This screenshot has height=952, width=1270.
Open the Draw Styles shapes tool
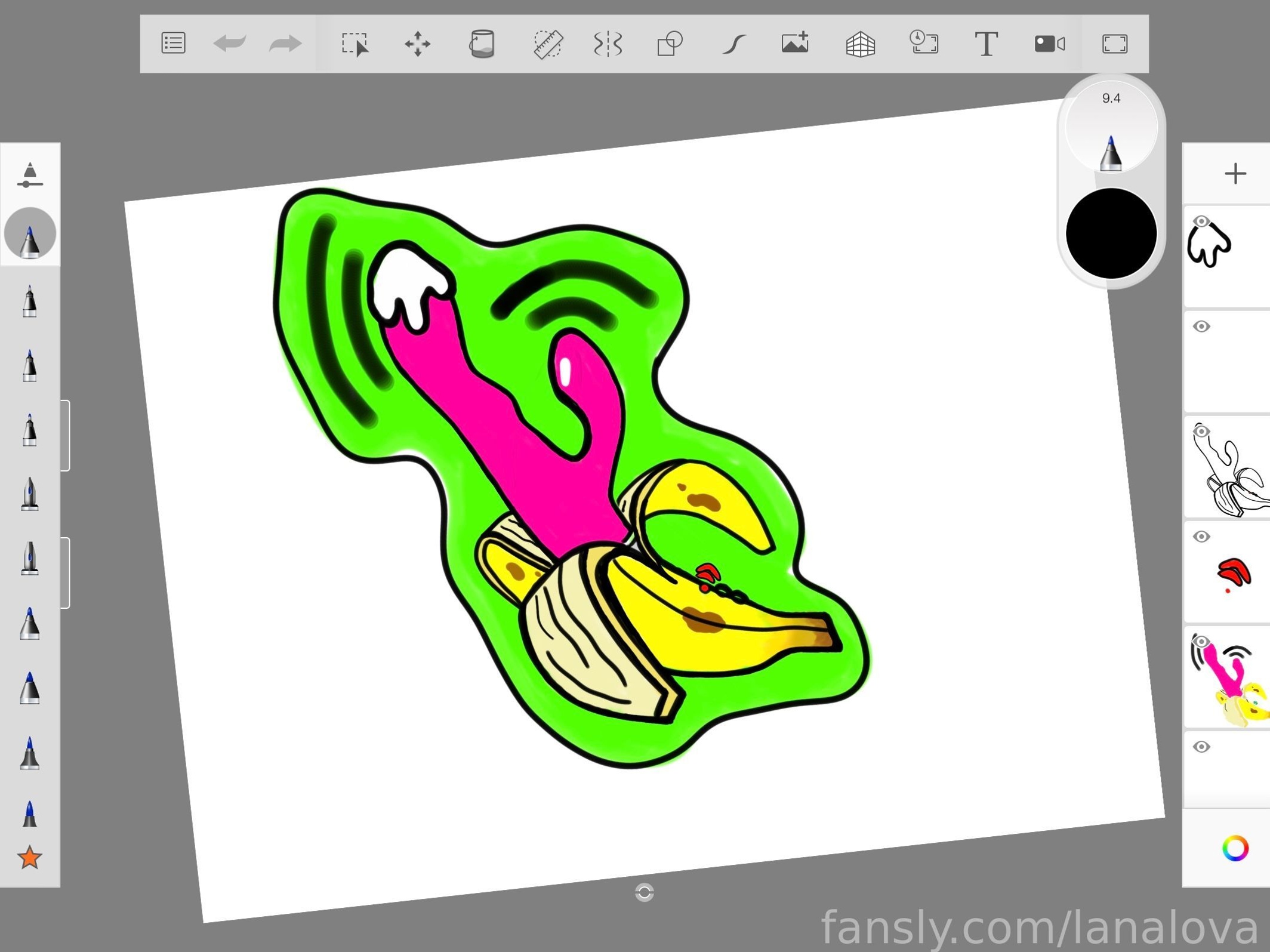point(670,44)
